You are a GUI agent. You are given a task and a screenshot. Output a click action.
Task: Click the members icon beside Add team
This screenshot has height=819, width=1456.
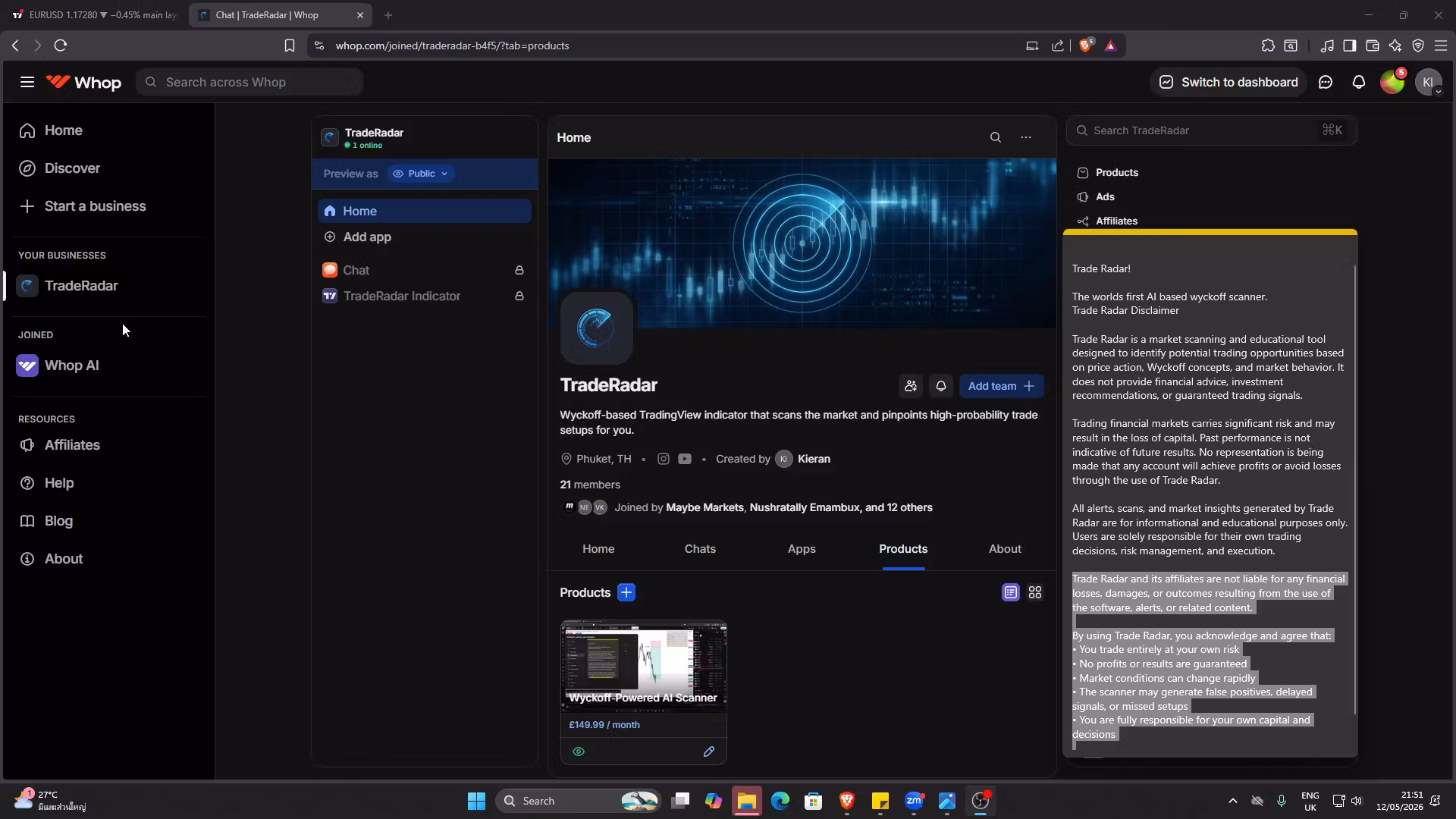(x=911, y=386)
